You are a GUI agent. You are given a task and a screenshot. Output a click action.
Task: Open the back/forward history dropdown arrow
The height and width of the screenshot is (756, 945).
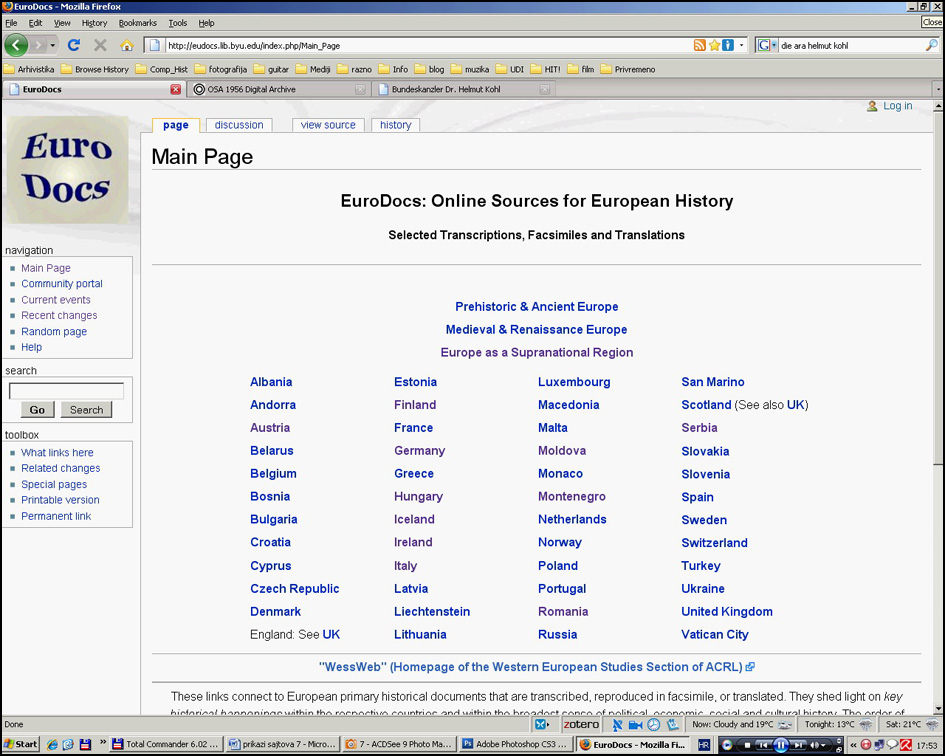(x=52, y=45)
